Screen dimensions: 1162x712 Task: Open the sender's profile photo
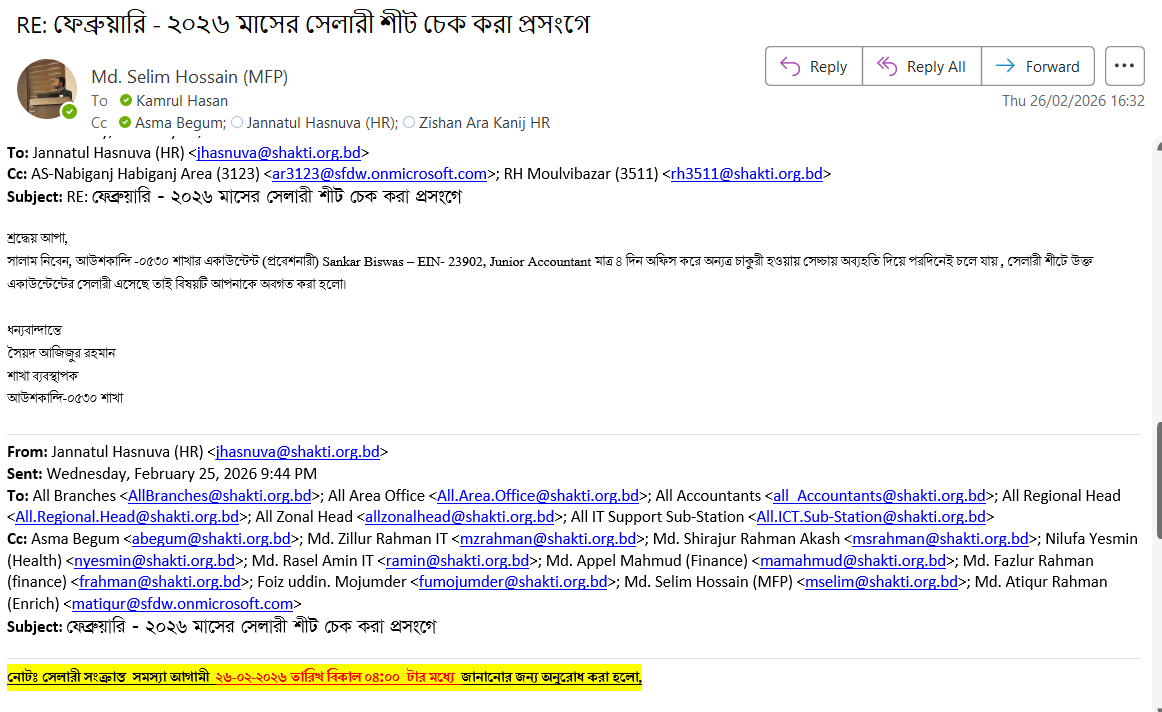pos(47,89)
